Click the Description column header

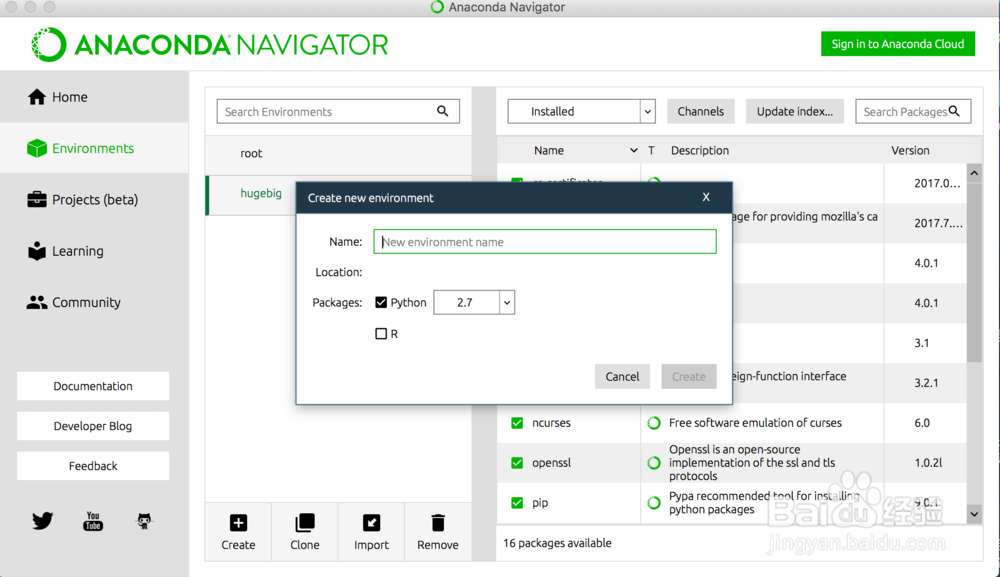[700, 150]
